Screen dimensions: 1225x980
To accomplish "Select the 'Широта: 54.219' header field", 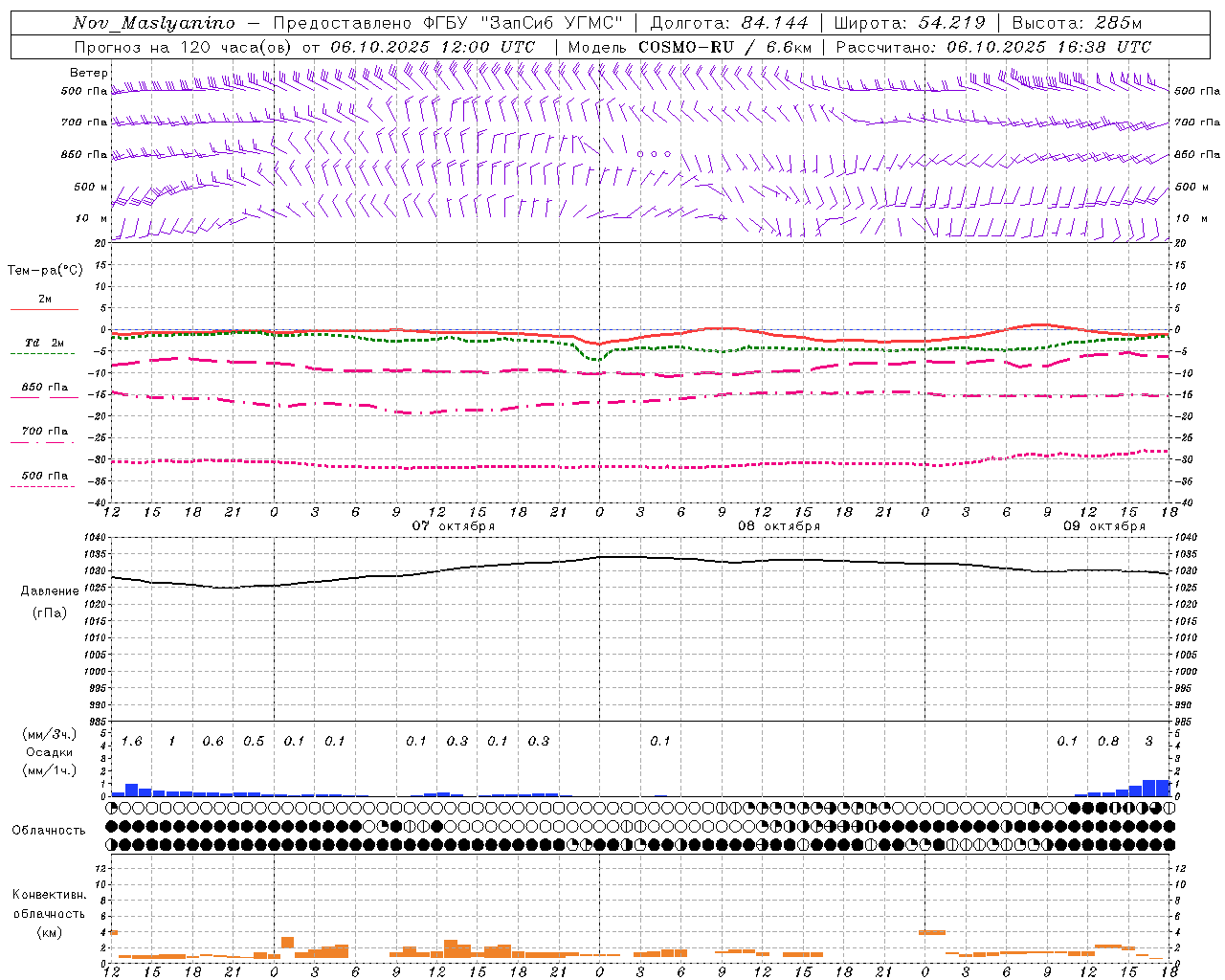I will (x=910, y=23).
